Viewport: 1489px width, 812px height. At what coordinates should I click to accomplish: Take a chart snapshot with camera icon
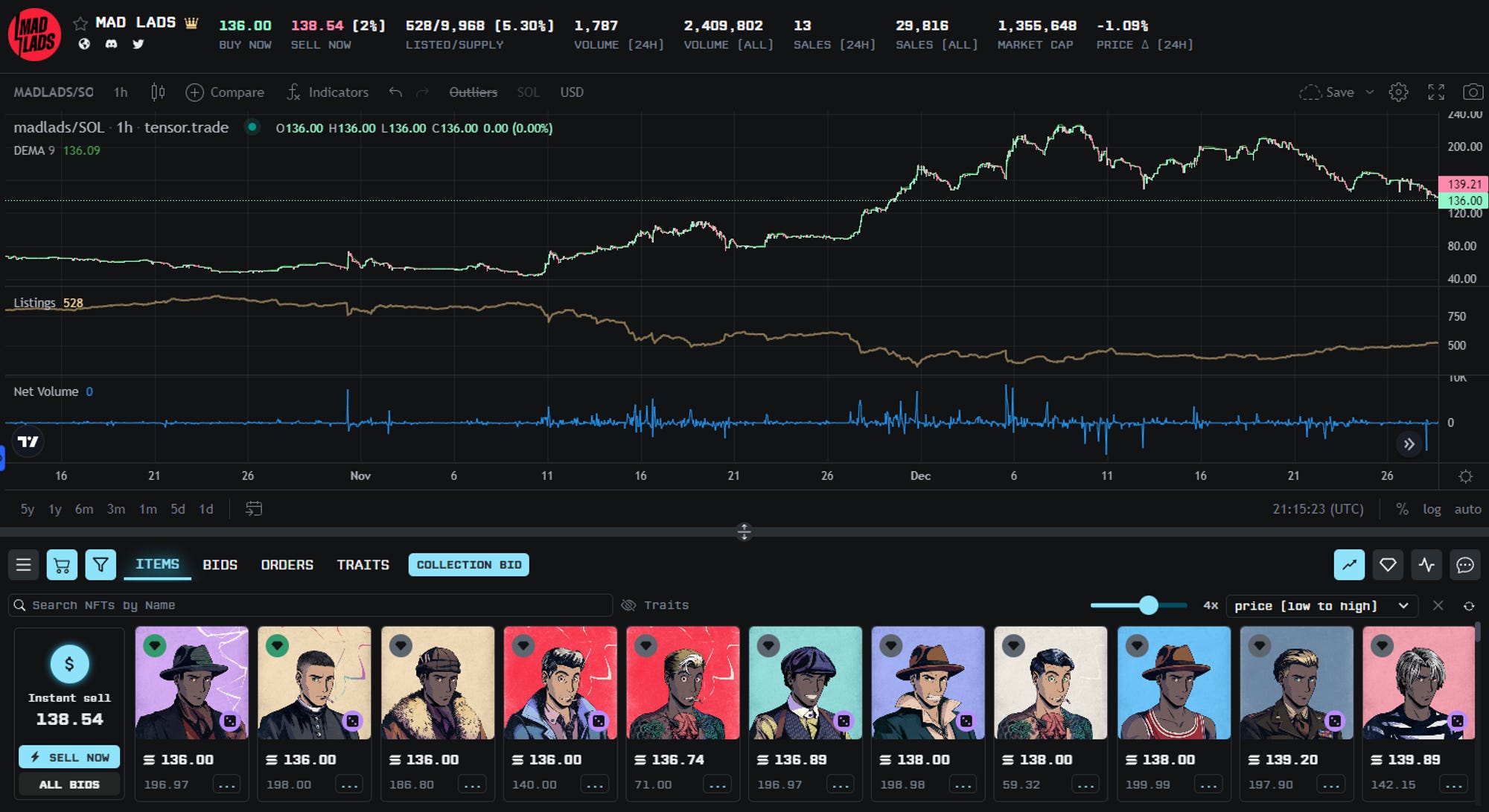point(1472,92)
